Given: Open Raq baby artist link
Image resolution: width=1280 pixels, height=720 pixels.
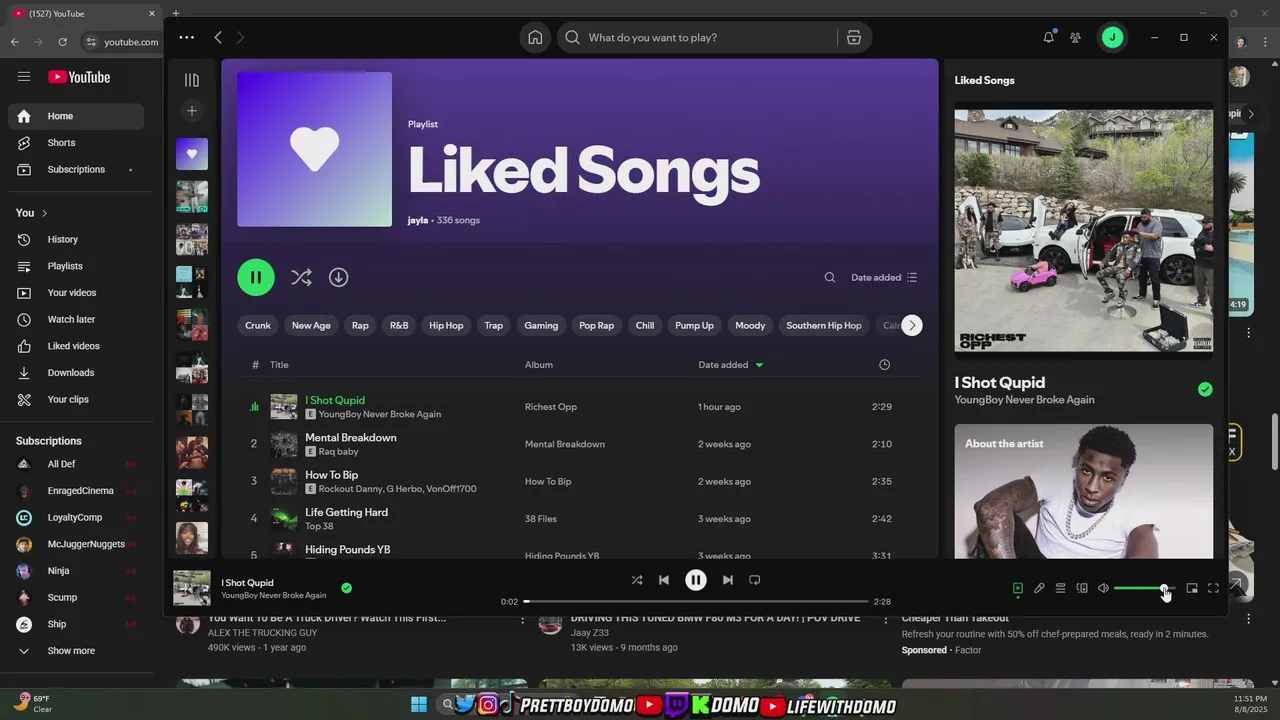Looking at the screenshot, I should tap(338, 452).
